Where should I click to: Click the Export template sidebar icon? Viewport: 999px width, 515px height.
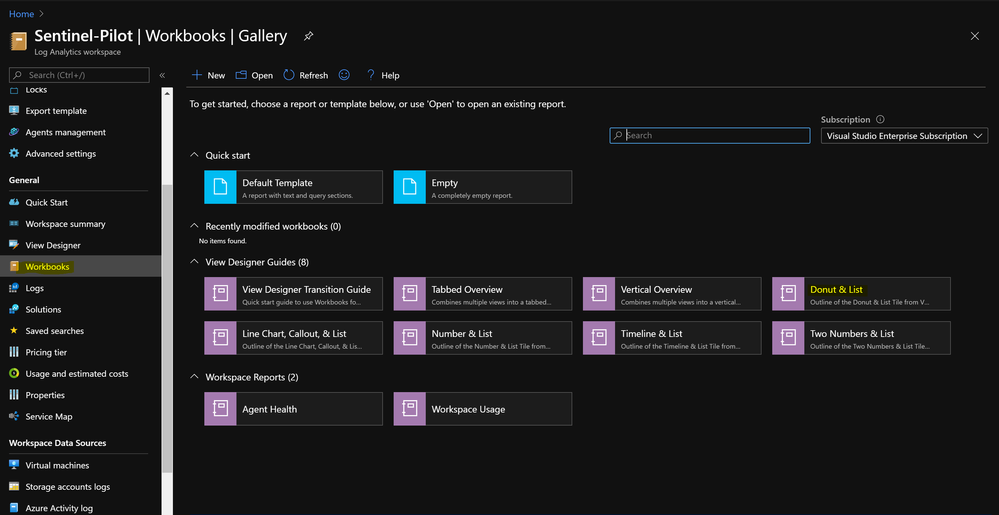click(x=14, y=111)
